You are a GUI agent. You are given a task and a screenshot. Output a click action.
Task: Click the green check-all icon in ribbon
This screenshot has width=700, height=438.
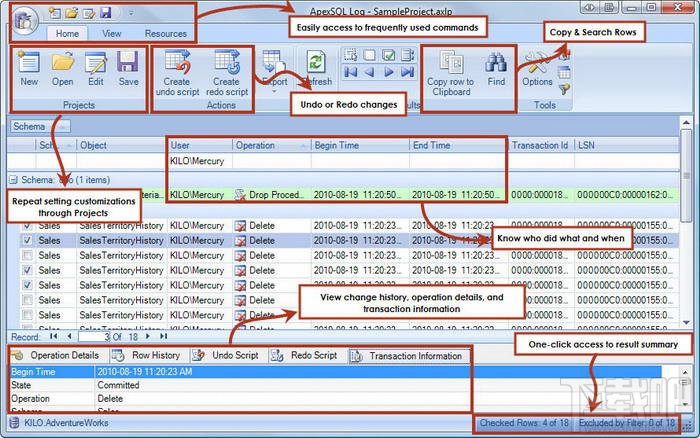pos(388,55)
